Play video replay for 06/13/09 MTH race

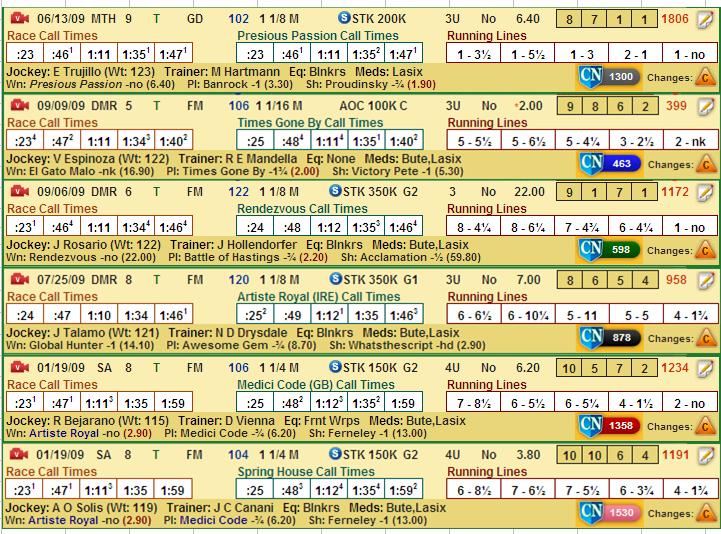[20, 18]
